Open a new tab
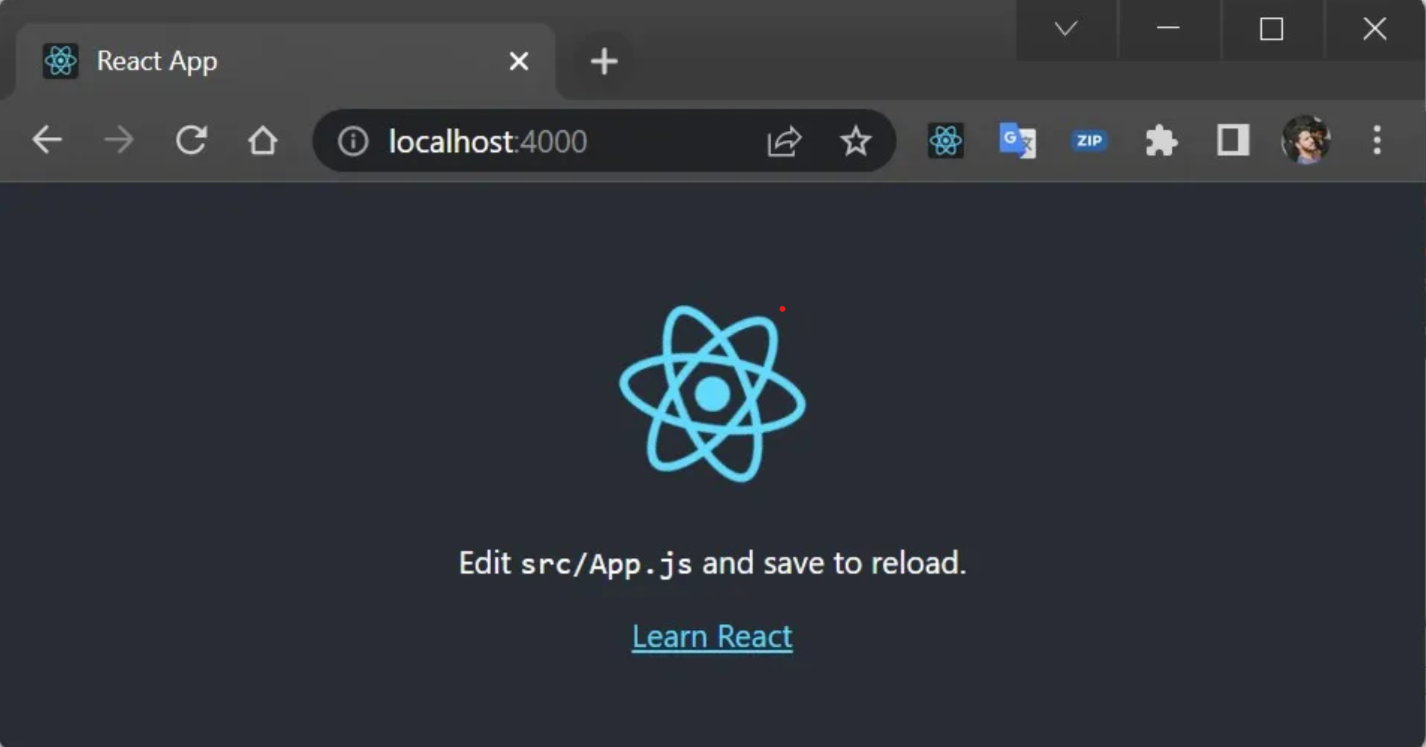The width and height of the screenshot is (1426, 747). pos(604,62)
